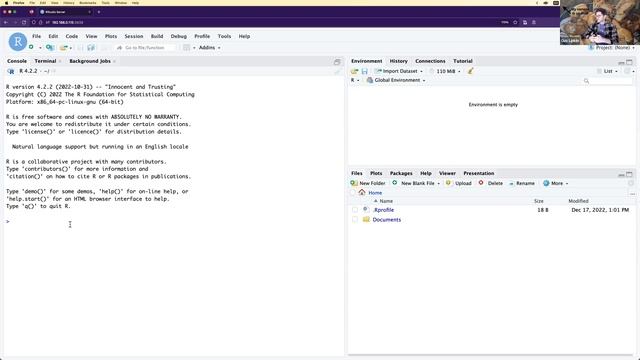
Task: Click the refresh environment icon
Action: [x=627, y=71]
